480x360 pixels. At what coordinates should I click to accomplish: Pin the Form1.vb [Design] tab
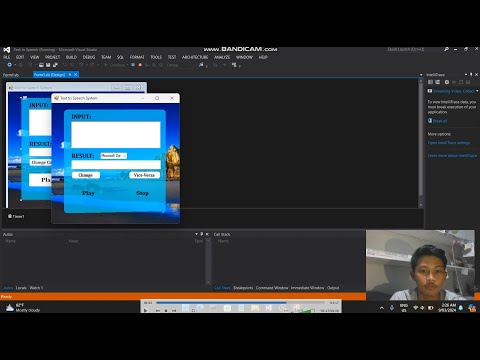tap(70, 75)
